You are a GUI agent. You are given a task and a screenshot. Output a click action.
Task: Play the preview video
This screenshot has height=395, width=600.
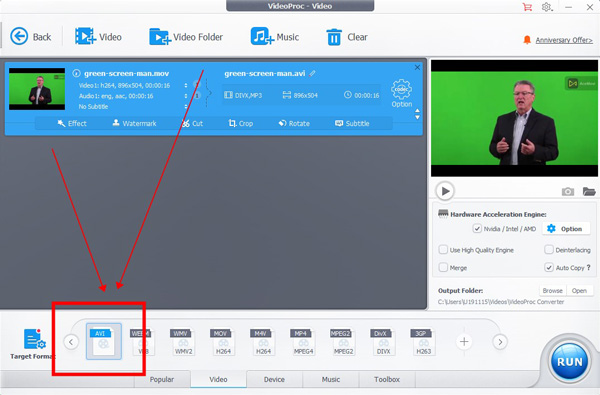click(445, 191)
